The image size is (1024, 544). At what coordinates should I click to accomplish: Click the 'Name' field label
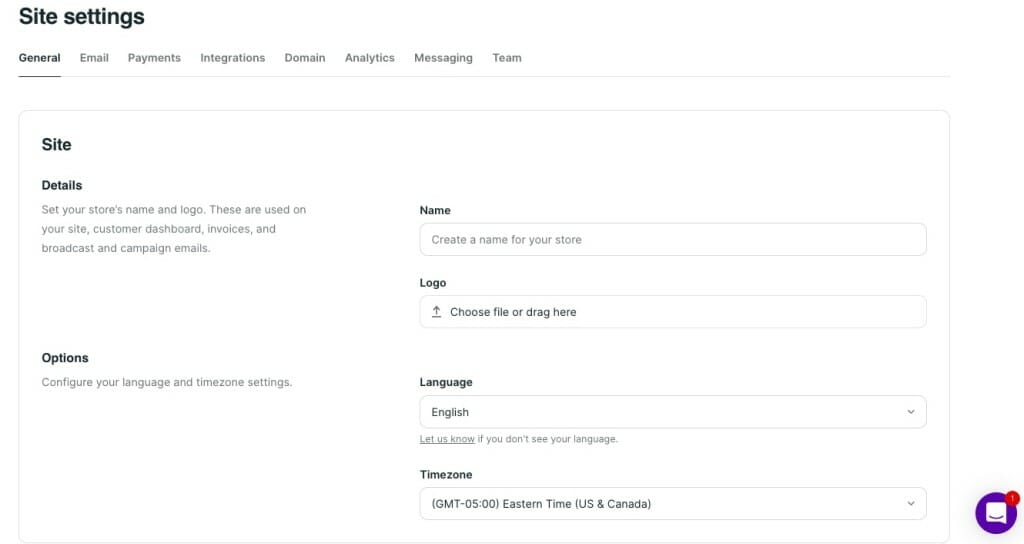point(435,210)
